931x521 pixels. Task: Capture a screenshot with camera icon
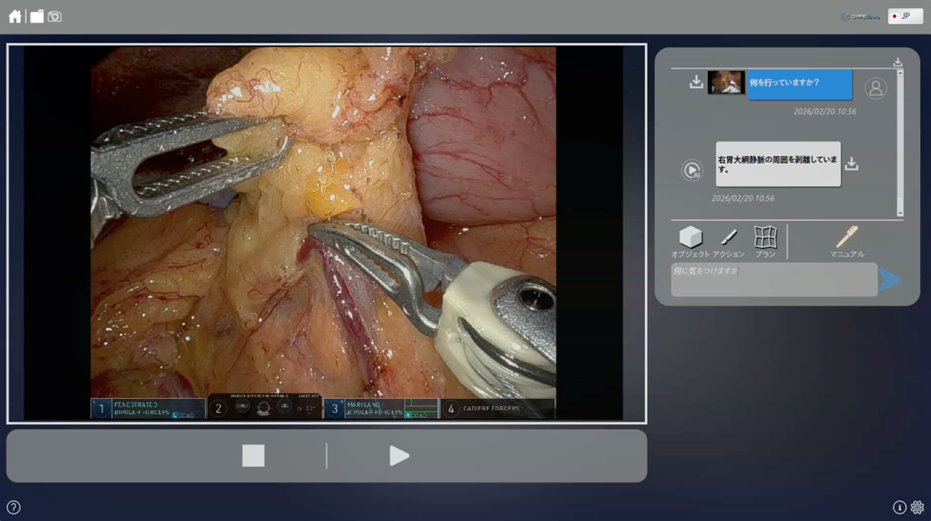[x=55, y=17]
